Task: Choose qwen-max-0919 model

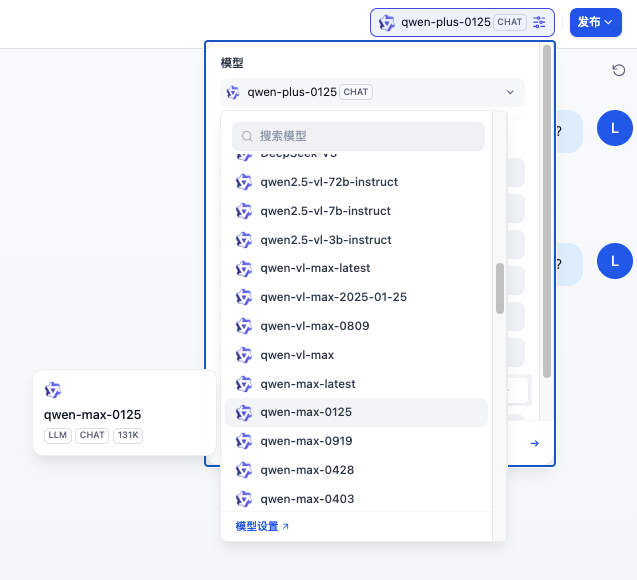Action: pyautogui.click(x=356, y=441)
